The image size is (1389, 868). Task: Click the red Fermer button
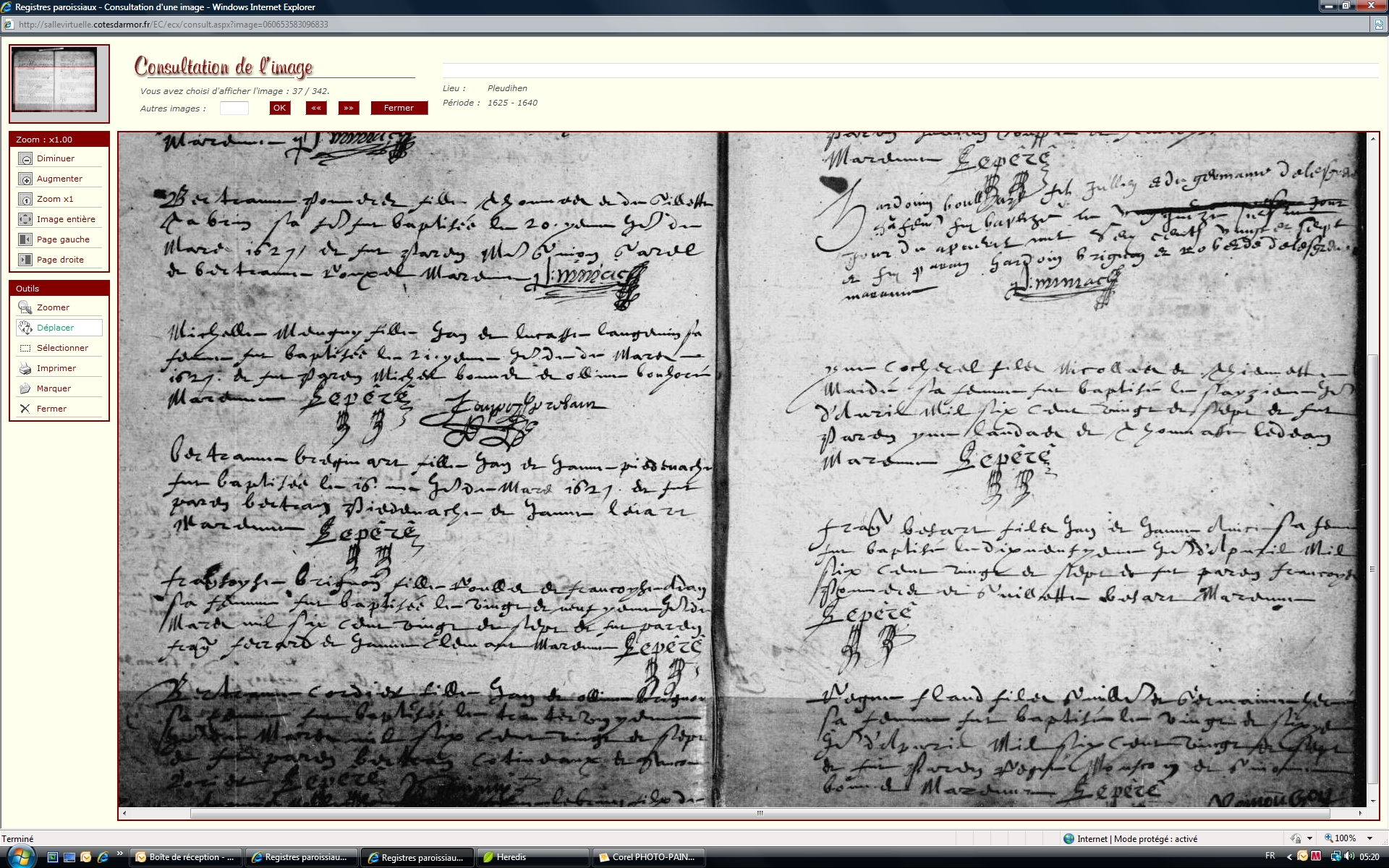[399, 108]
